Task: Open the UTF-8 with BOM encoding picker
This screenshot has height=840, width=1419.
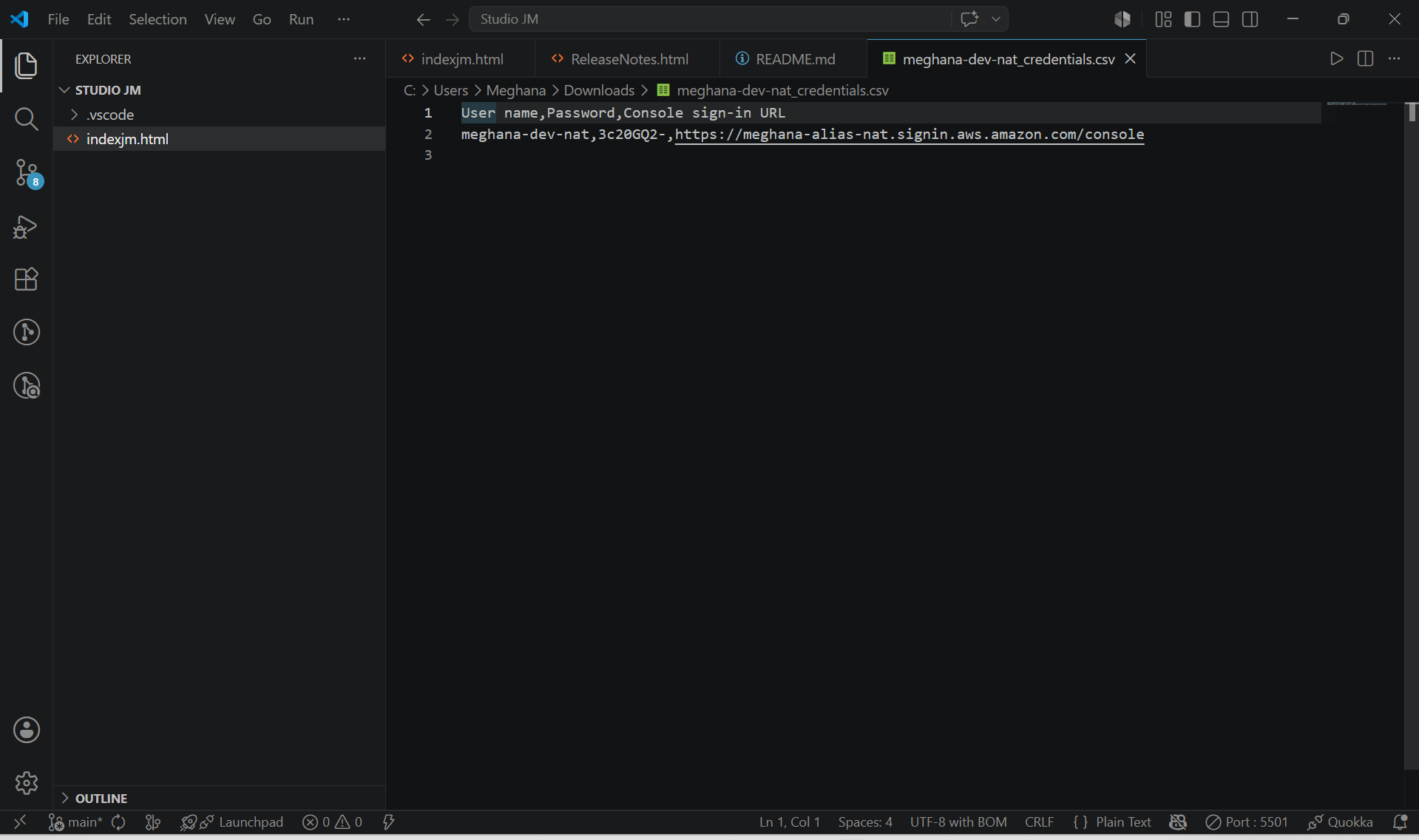Action: (x=958, y=822)
